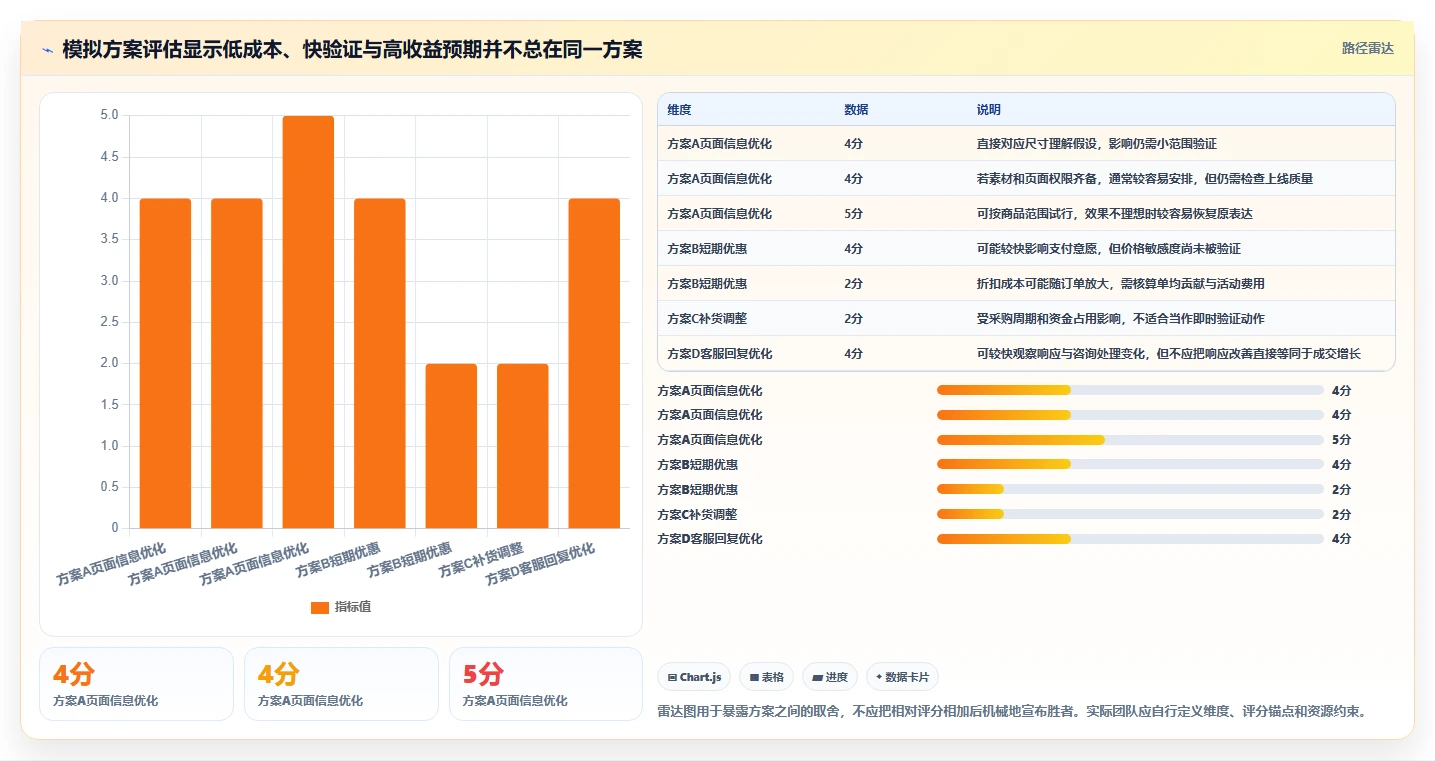Select the 数据卡片 chip

902,677
